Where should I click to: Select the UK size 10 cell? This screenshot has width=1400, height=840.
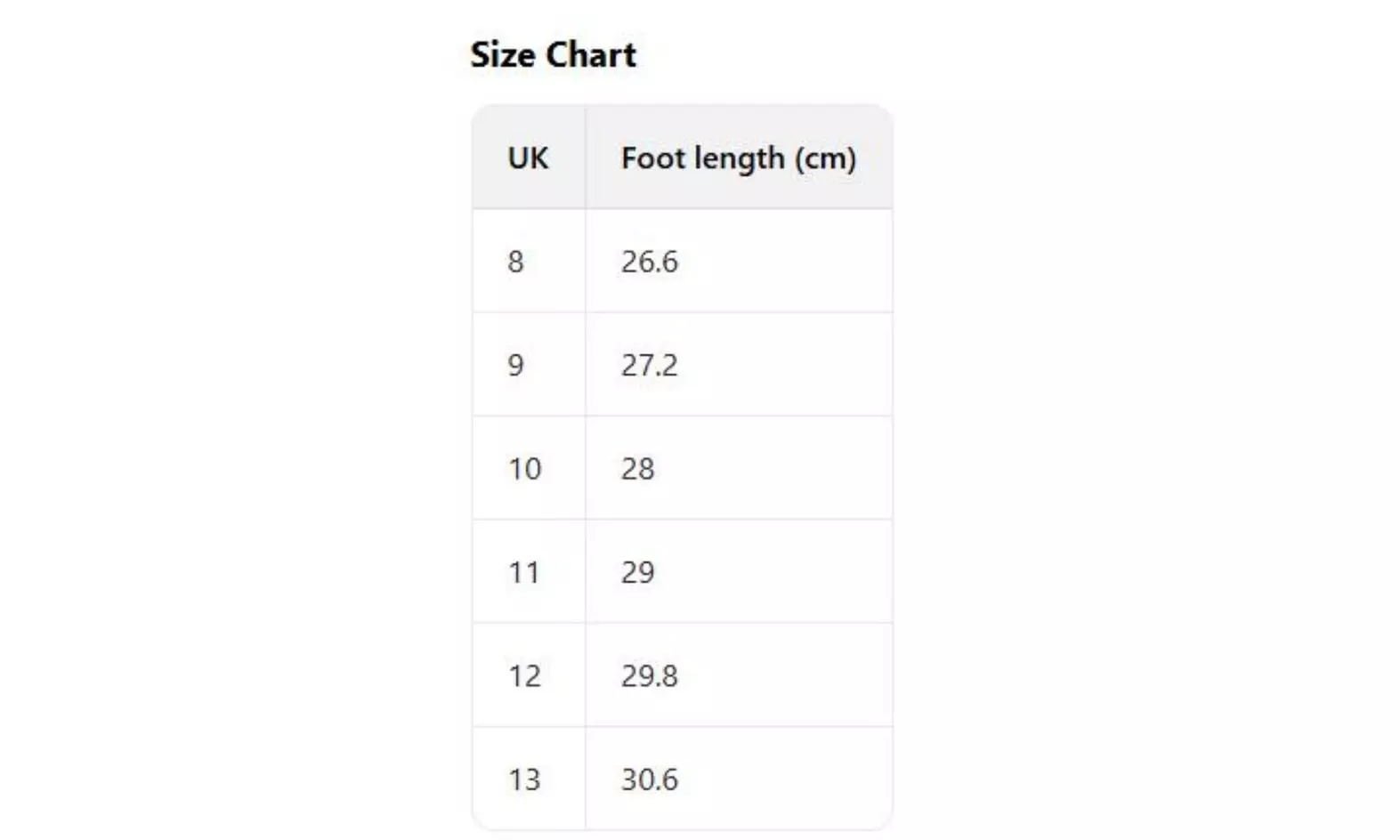pyautogui.click(x=524, y=469)
